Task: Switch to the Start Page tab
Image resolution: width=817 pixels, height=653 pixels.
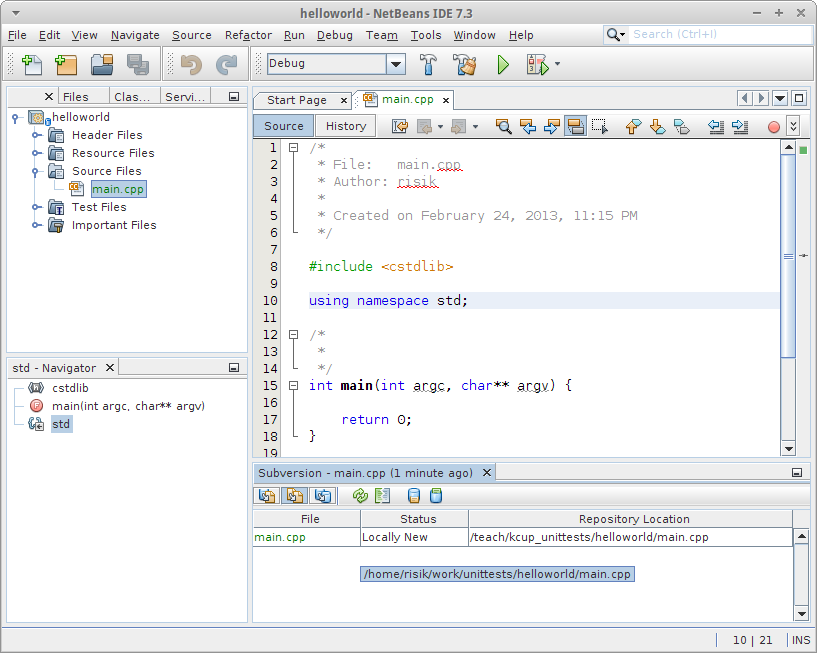Action: coord(296,100)
